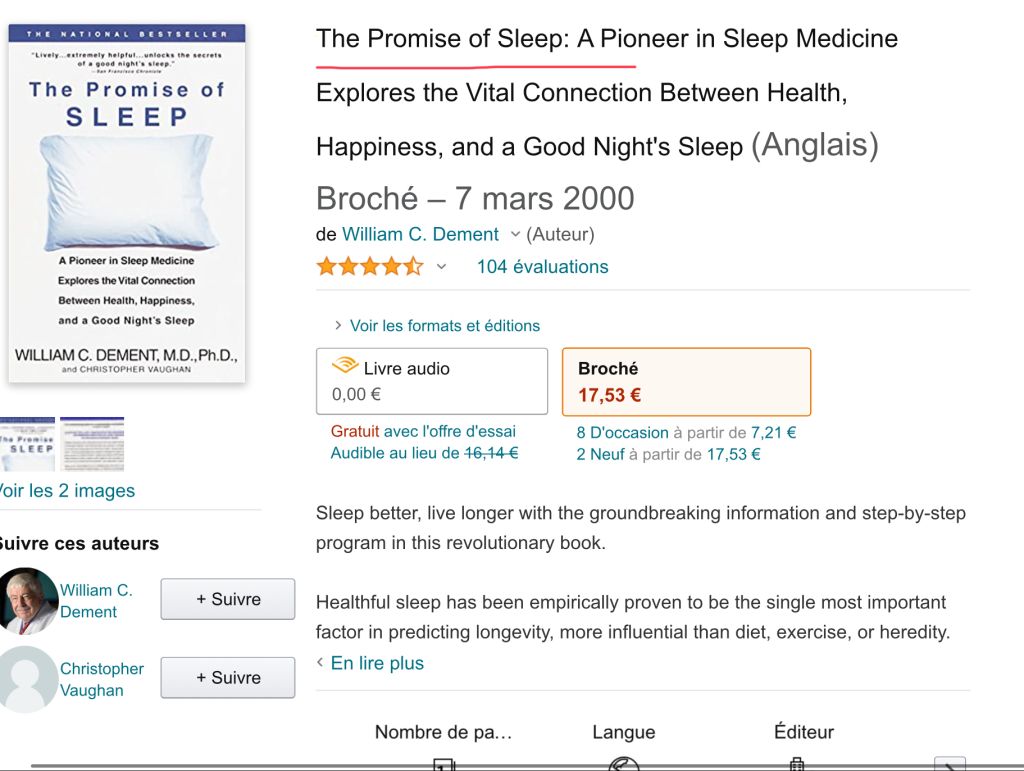This screenshot has height=771, width=1024.
Task: Follow William C. Dement with Suivre button
Action: click(x=228, y=599)
